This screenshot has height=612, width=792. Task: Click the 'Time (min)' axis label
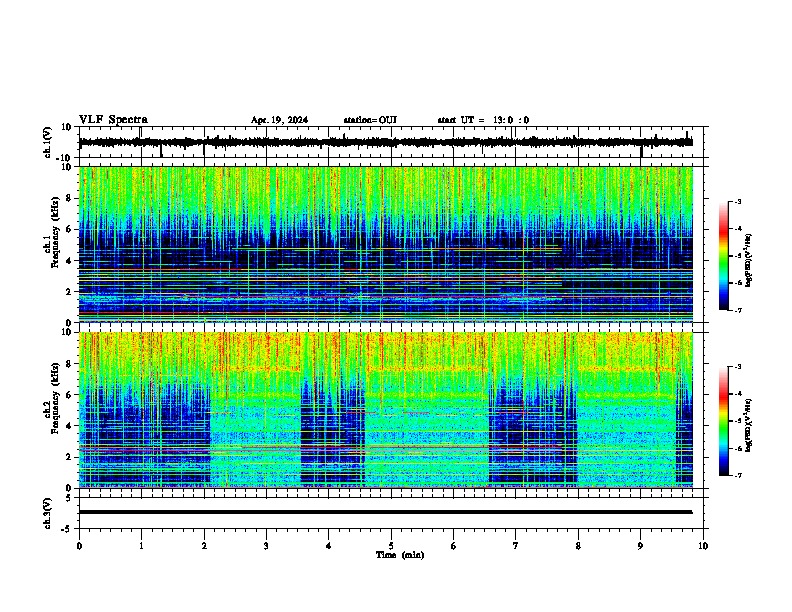click(x=400, y=555)
